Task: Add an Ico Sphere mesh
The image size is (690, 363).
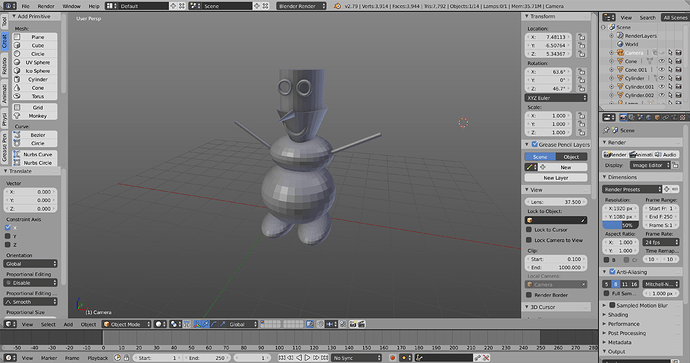Action: tap(35, 71)
